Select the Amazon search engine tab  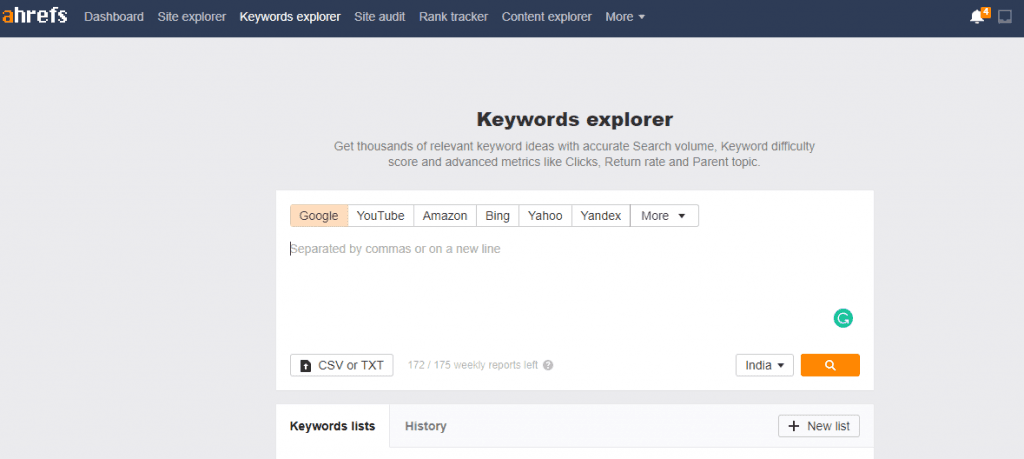click(445, 215)
